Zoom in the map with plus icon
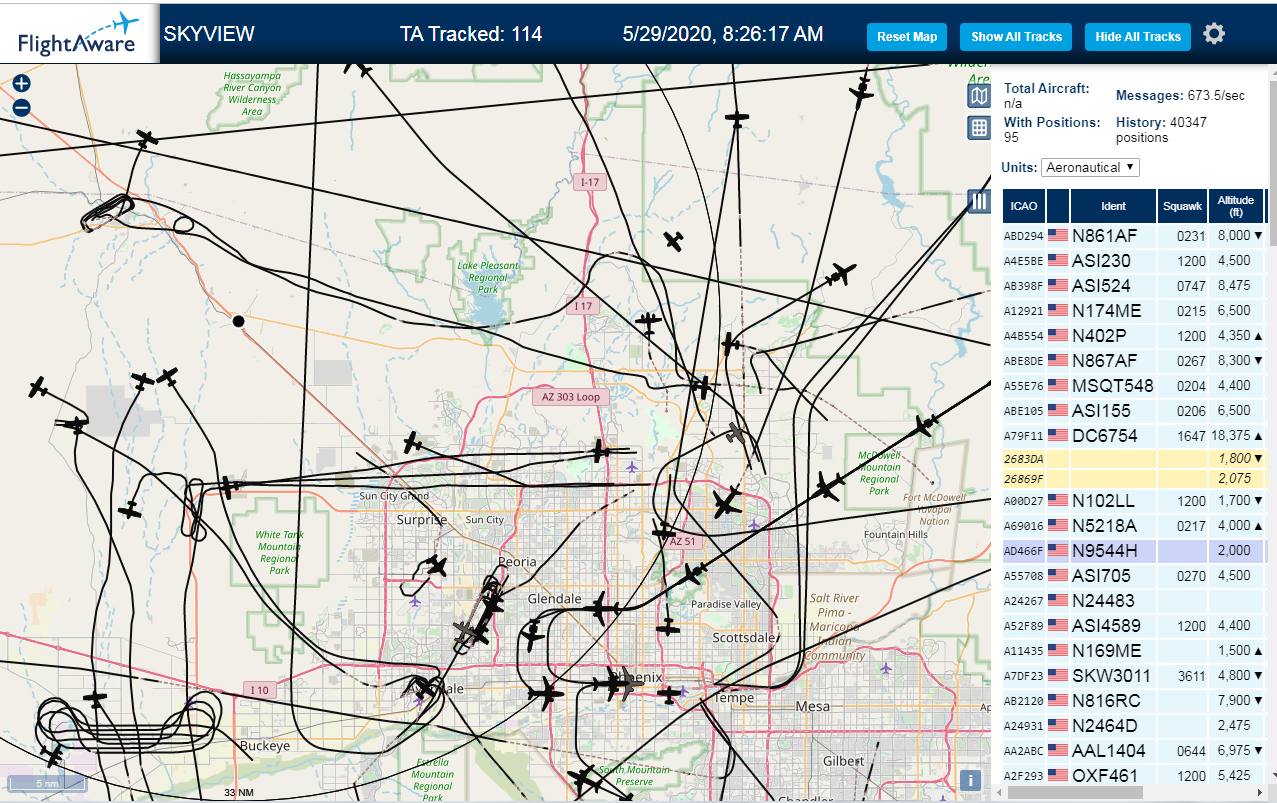The width and height of the screenshot is (1277, 803). [x=21, y=84]
